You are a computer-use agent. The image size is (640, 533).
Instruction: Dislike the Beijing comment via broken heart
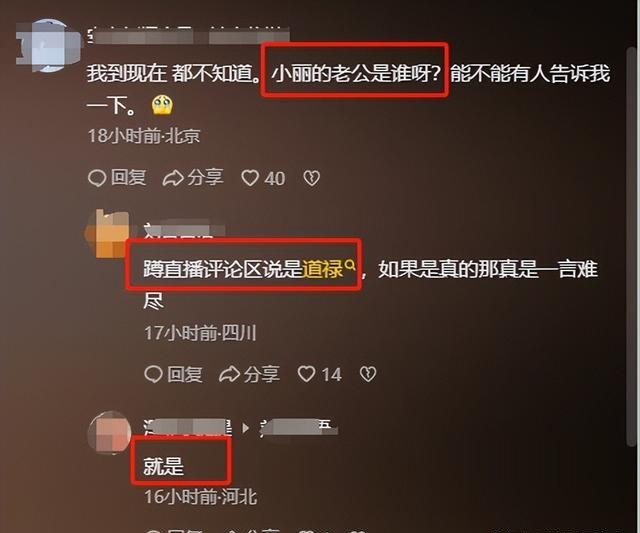[x=312, y=178]
